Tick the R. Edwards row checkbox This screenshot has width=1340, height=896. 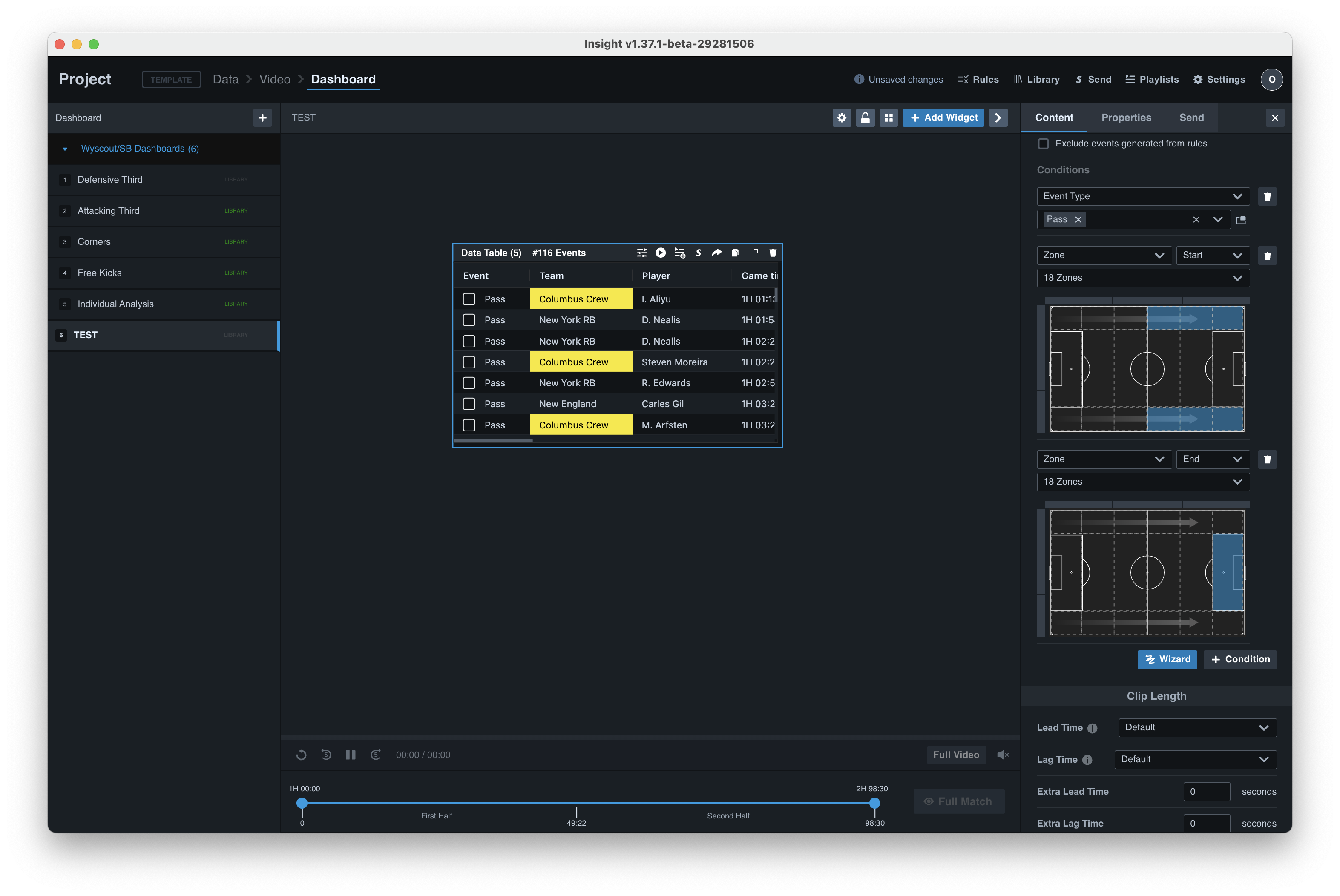pos(469,383)
